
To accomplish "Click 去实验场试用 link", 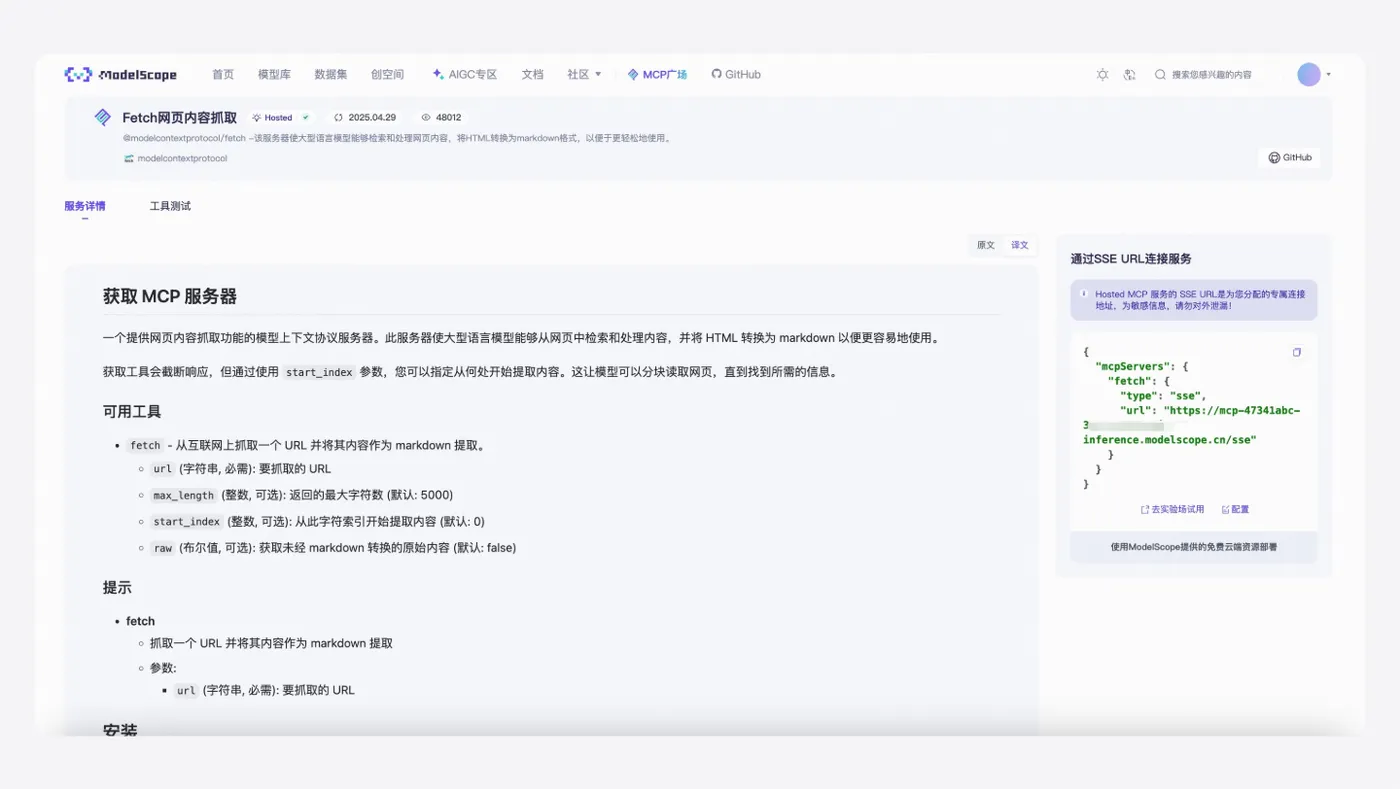I will (x=1172, y=509).
